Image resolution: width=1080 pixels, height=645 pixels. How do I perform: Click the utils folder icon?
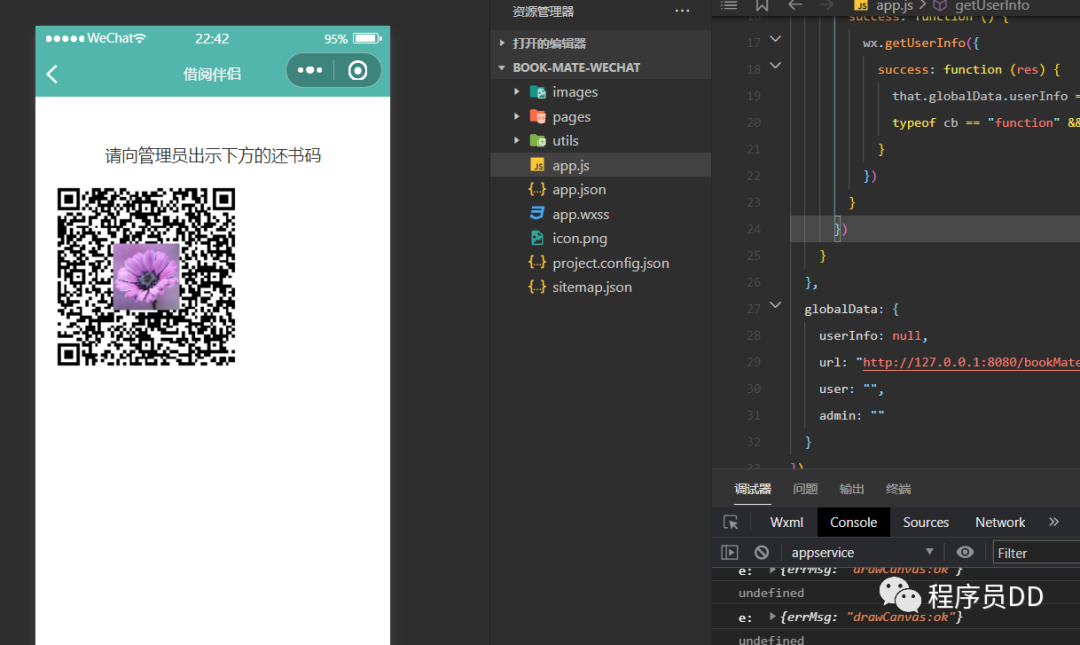(538, 141)
